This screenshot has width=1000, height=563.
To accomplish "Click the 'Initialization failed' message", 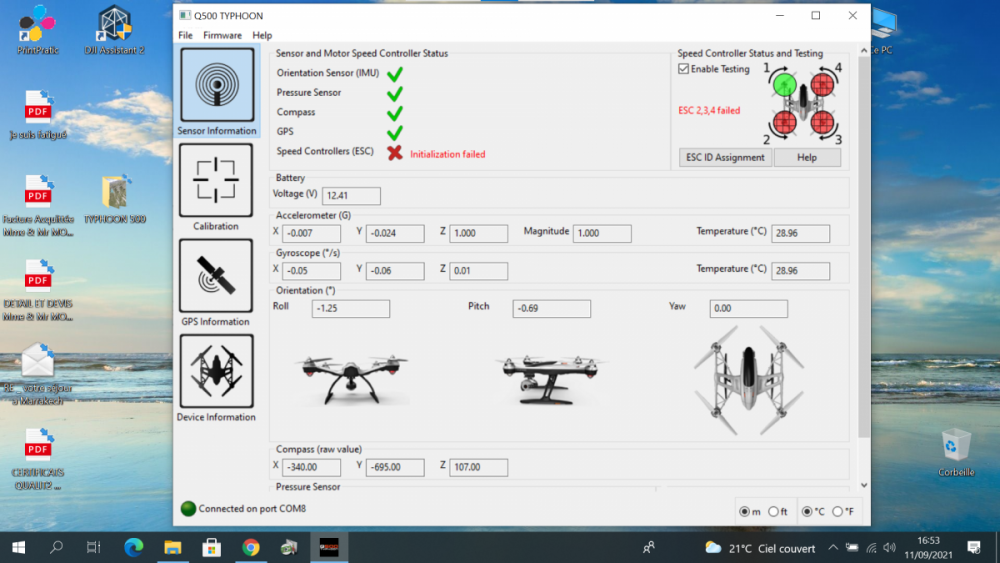I will (x=448, y=154).
